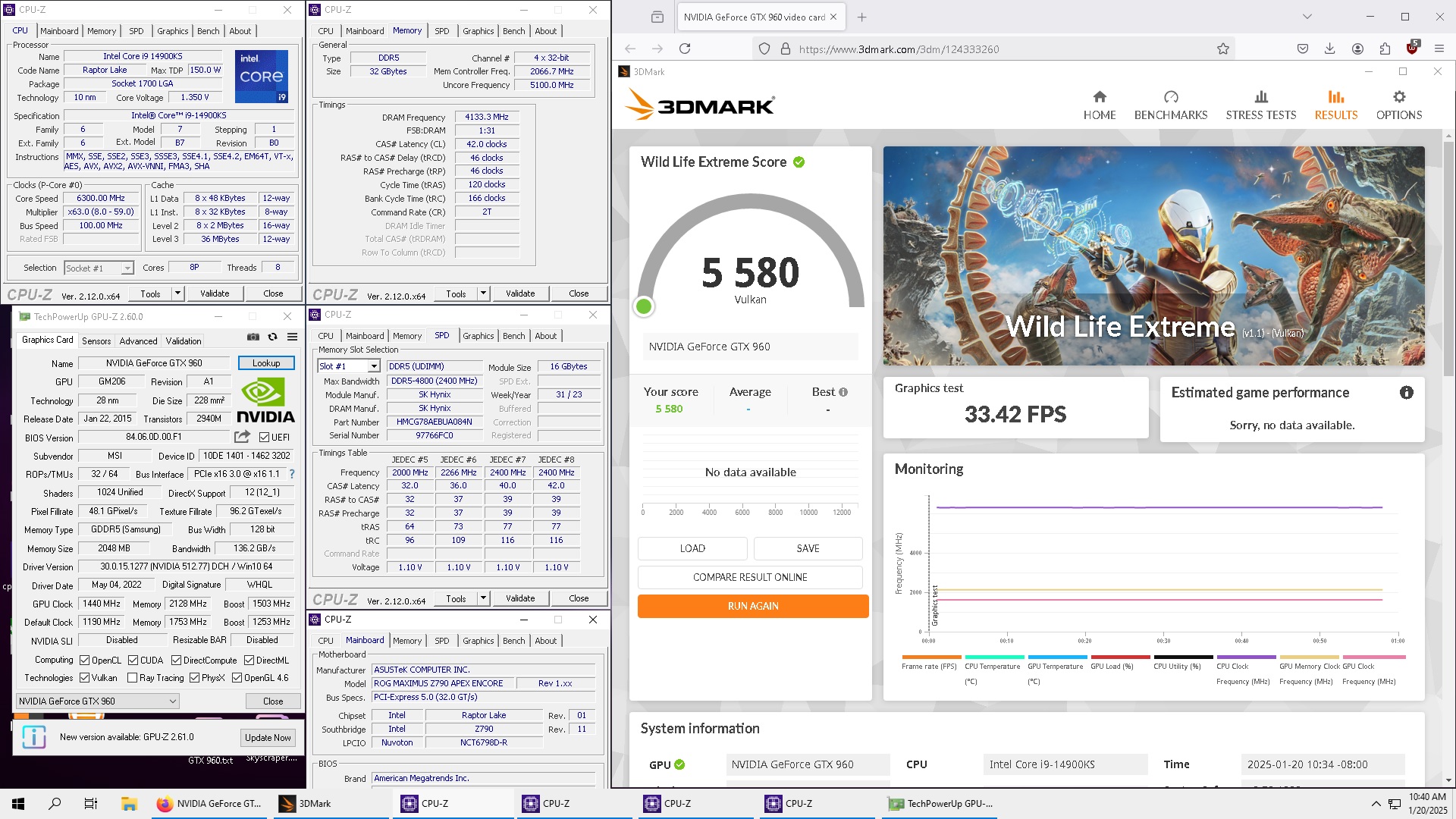Click orange Frame rate legend swatch
The height and width of the screenshot is (819, 1456).
click(931, 657)
